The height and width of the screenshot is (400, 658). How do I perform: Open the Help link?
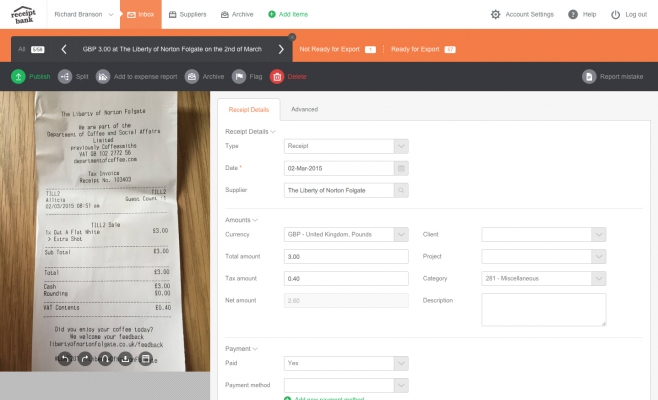589,14
